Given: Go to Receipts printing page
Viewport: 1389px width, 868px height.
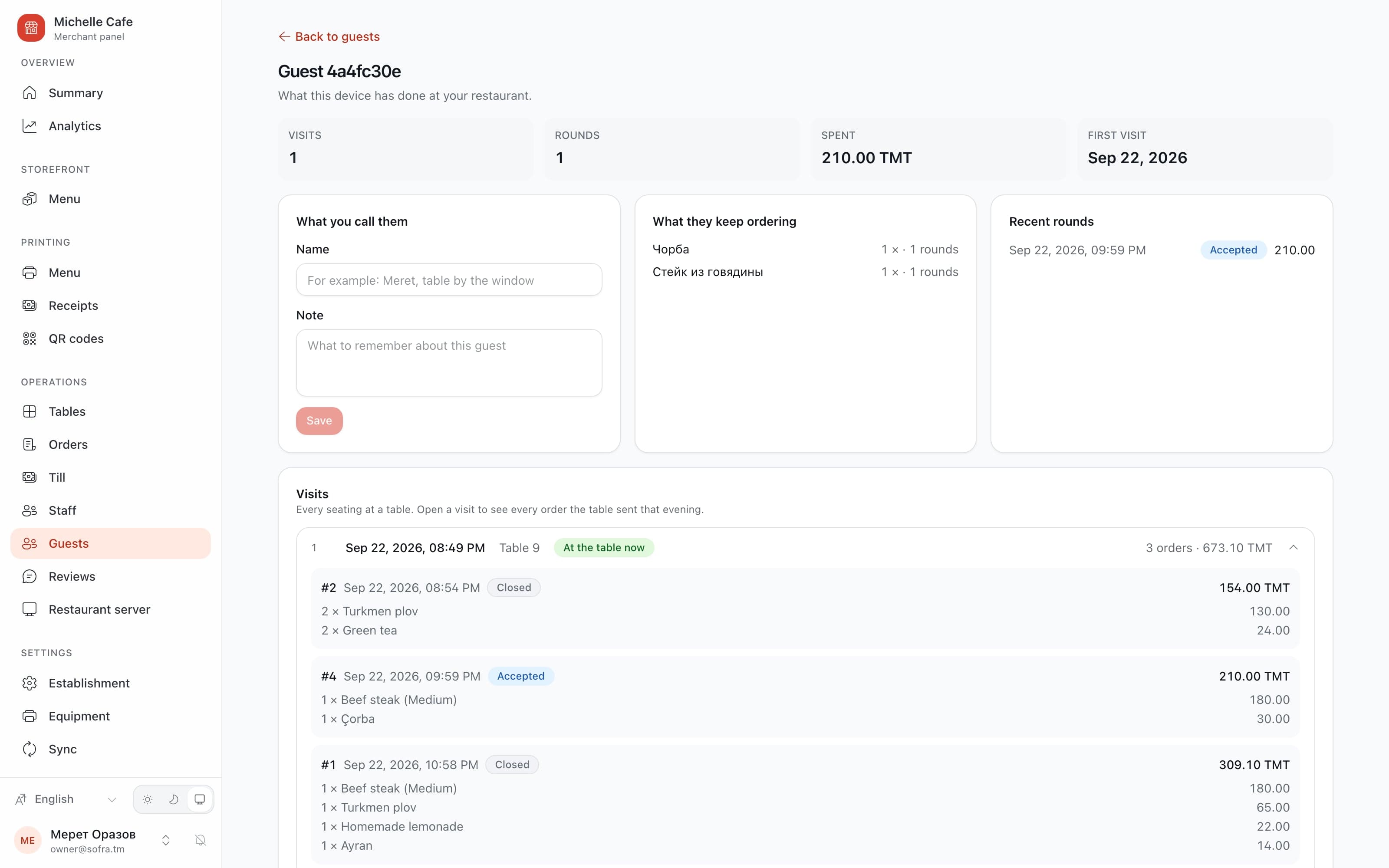Looking at the screenshot, I should [111, 306].
